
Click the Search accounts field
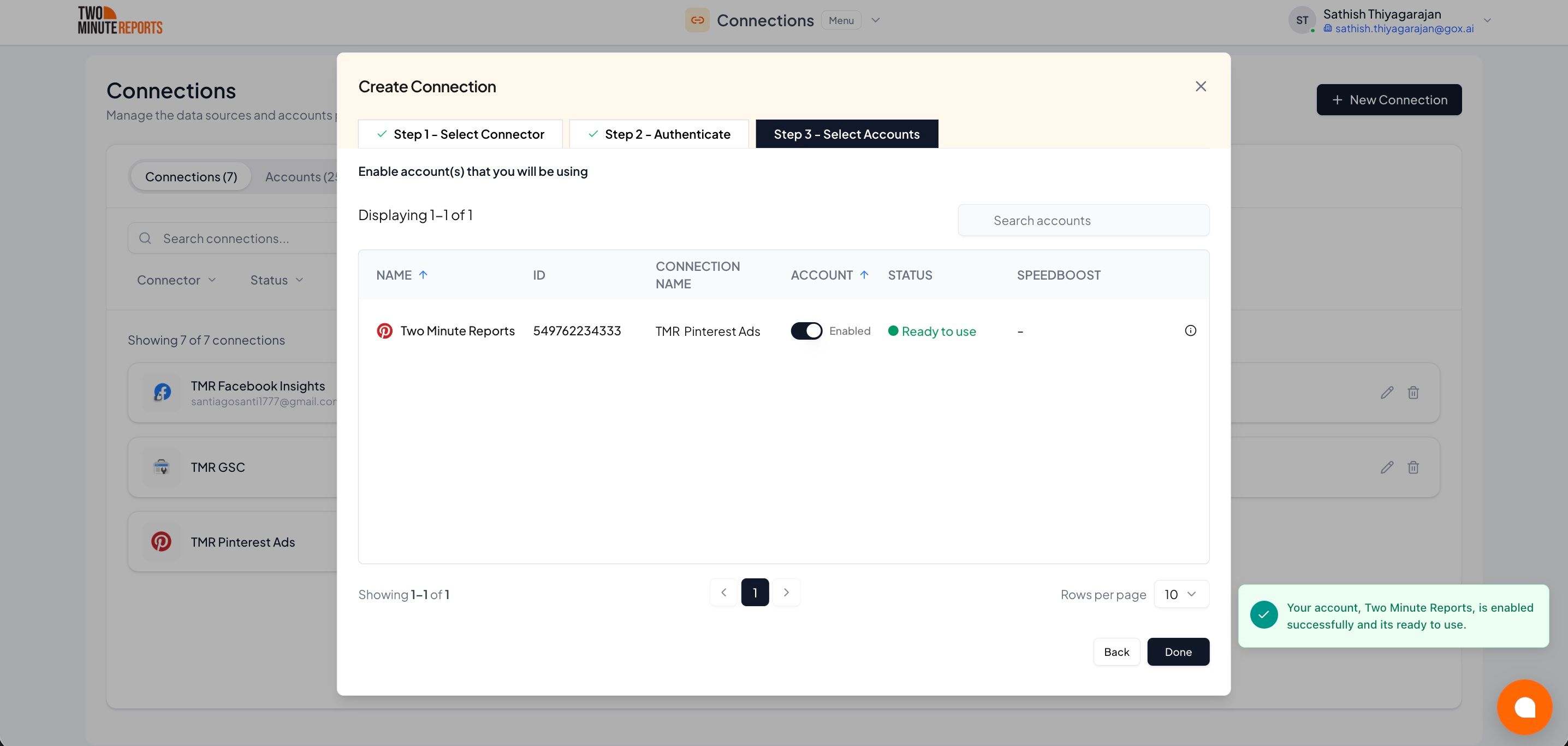tap(1083, 221)
